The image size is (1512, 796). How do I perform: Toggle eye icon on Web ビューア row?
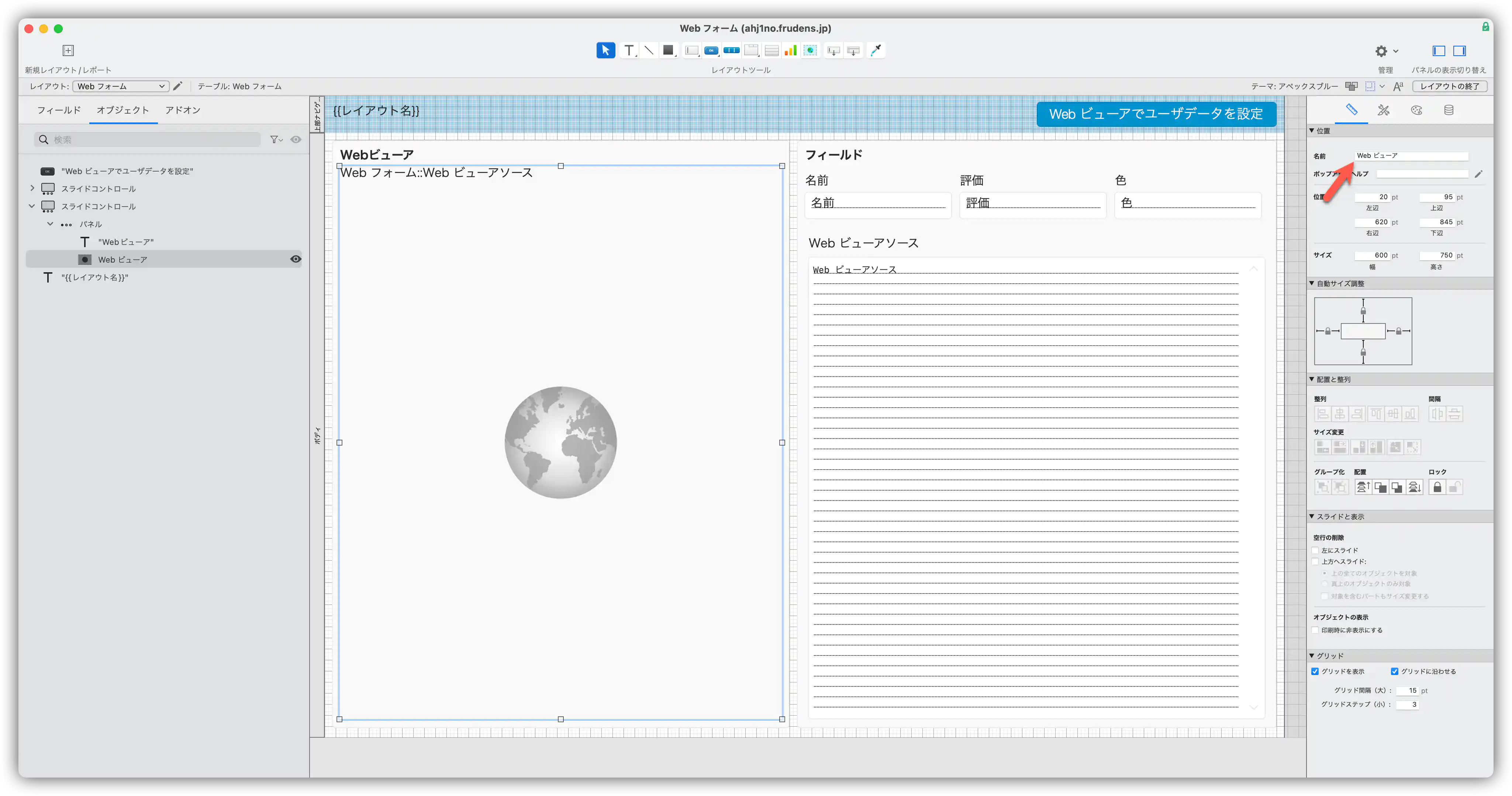tap(296, 259)
